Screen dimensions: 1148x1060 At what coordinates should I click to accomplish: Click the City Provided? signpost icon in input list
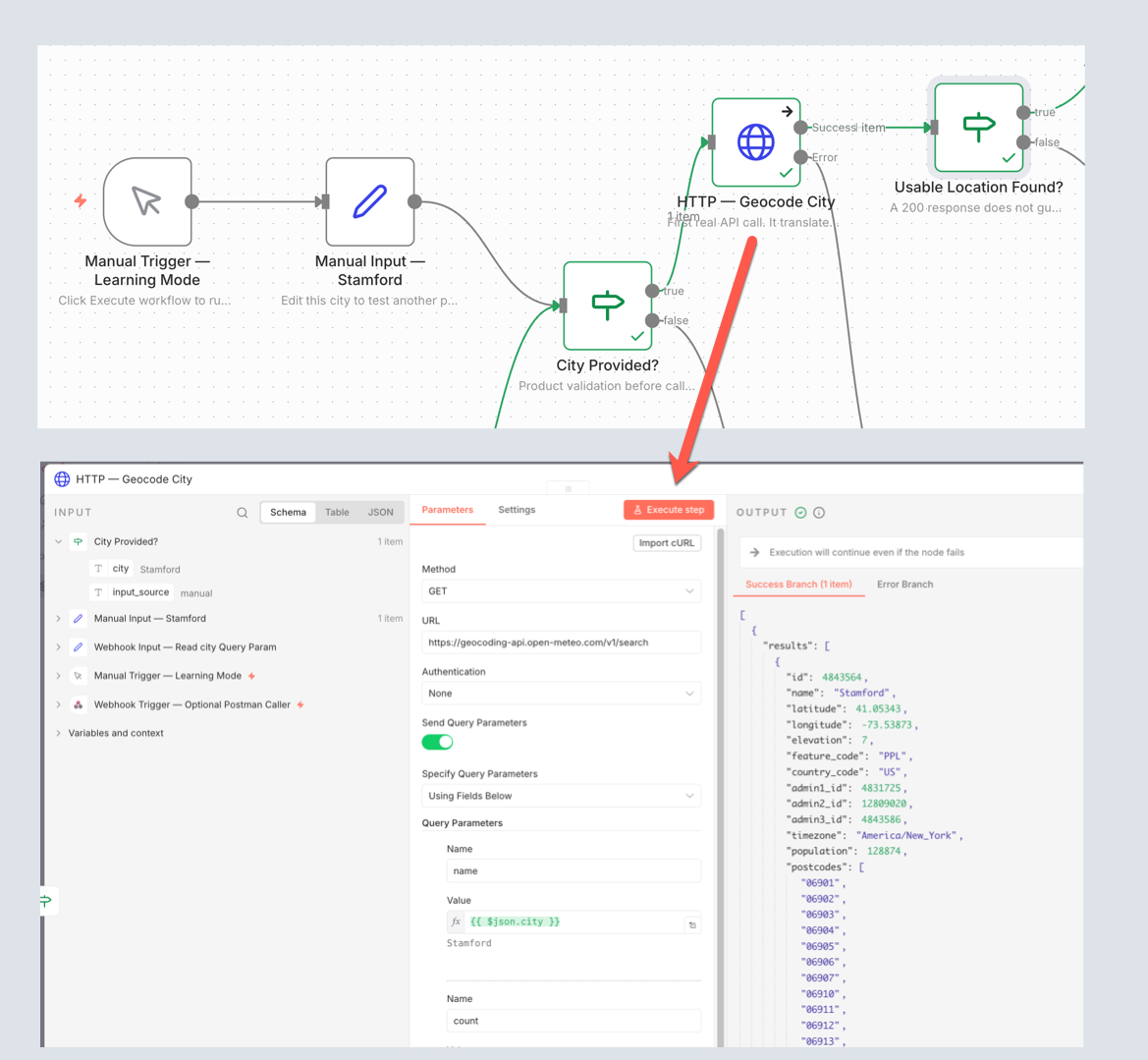click(79, 542)
